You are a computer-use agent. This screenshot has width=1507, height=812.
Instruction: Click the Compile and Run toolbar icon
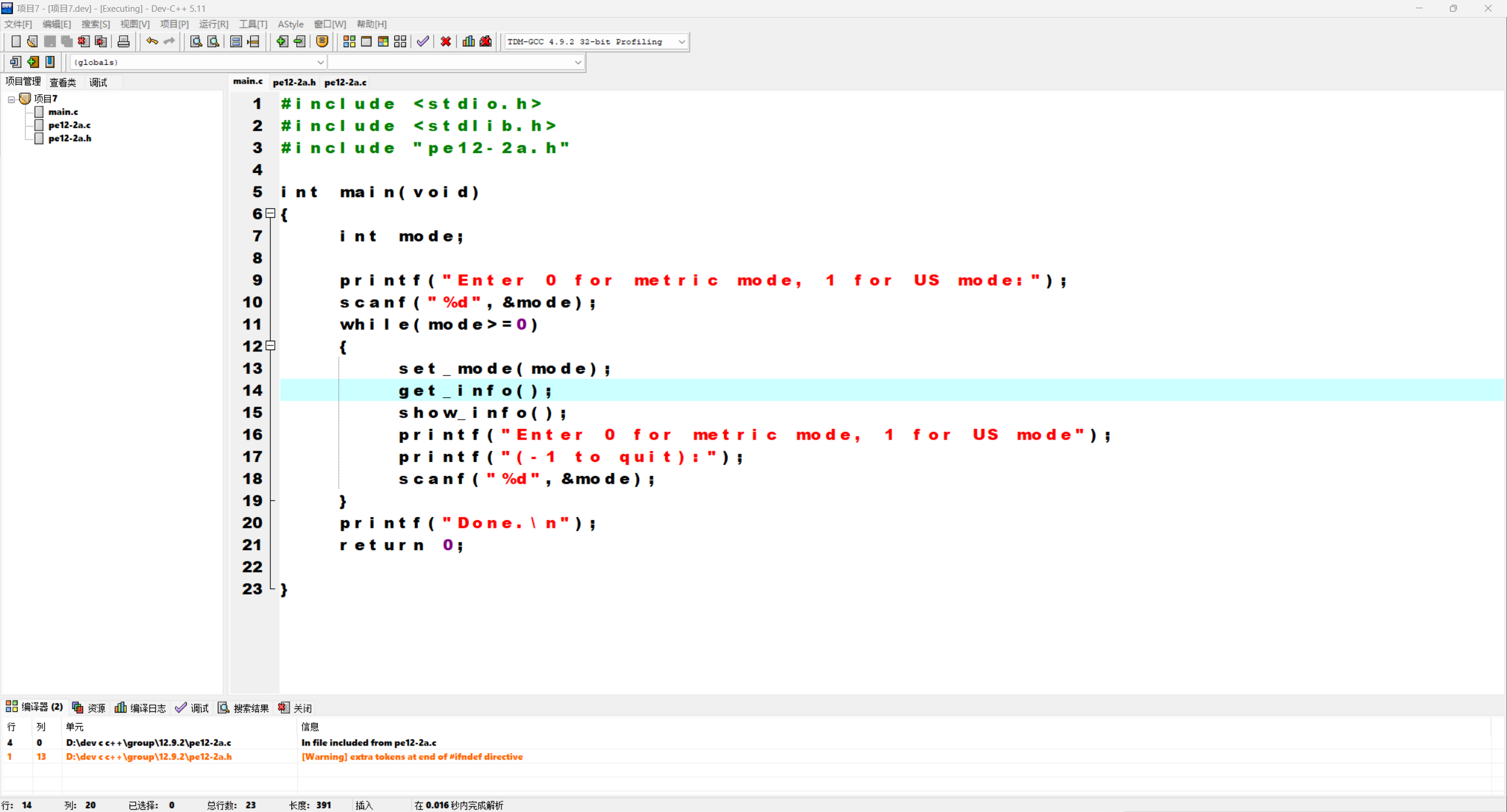coord(383,41)
